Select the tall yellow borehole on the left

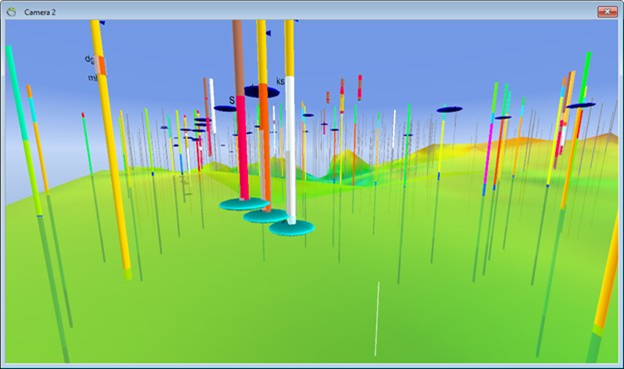111,147
